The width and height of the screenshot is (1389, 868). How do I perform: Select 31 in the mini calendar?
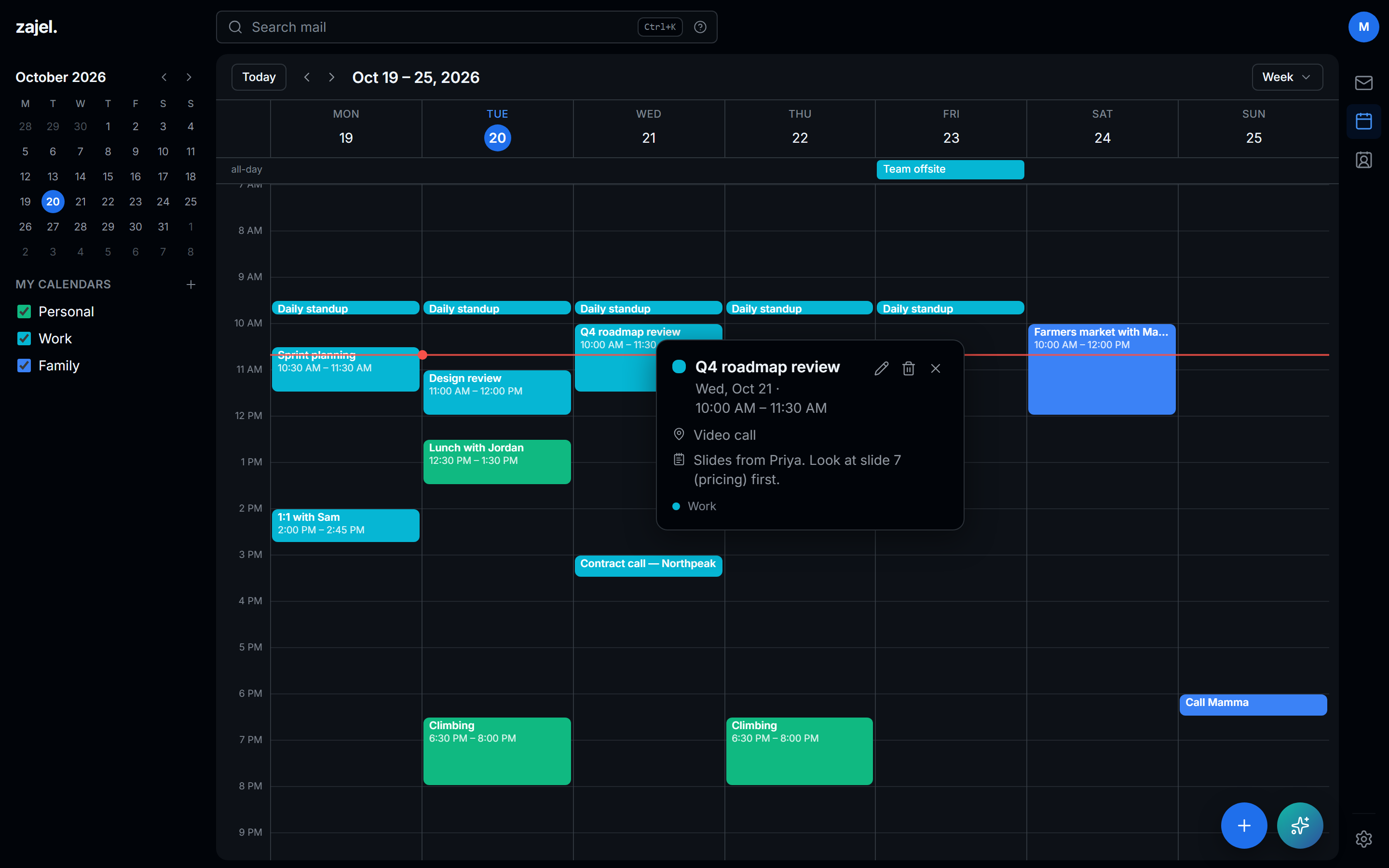point(163,227)
